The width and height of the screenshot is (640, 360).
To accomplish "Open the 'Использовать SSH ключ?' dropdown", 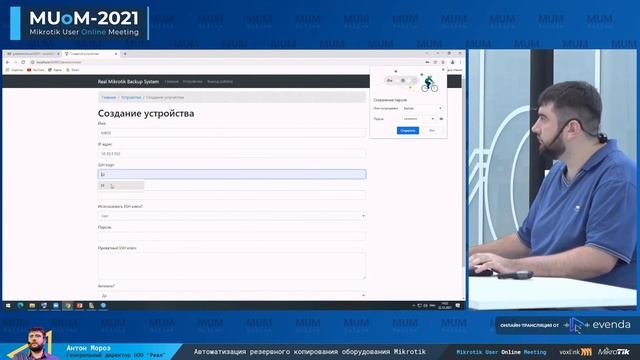I will coord(232,216).
